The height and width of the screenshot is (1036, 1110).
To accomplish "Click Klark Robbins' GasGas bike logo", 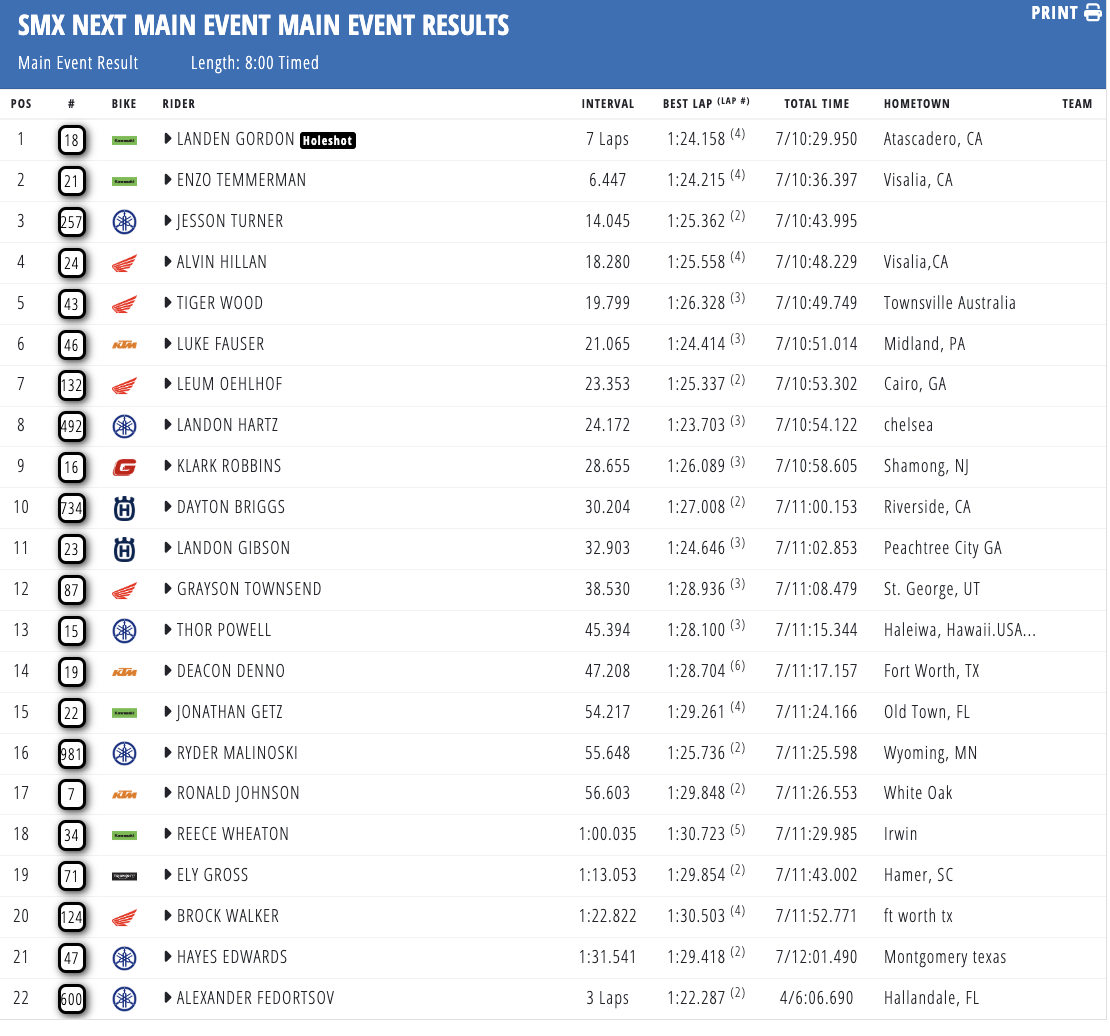I will [124, 467].
